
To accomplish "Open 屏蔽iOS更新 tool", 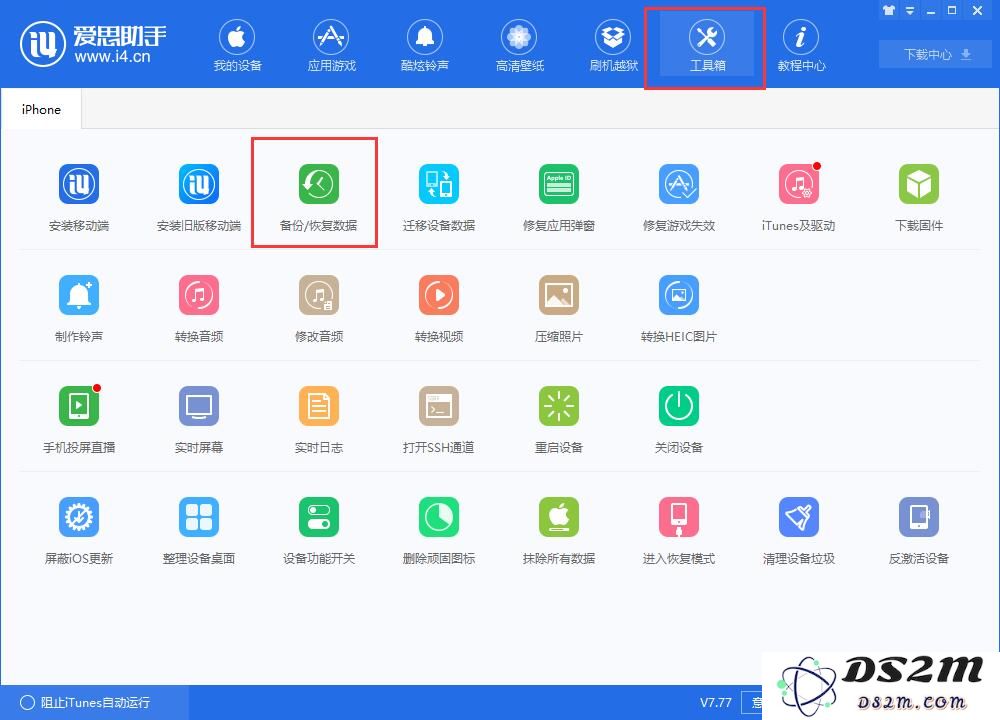I will [x=79, y=531].
